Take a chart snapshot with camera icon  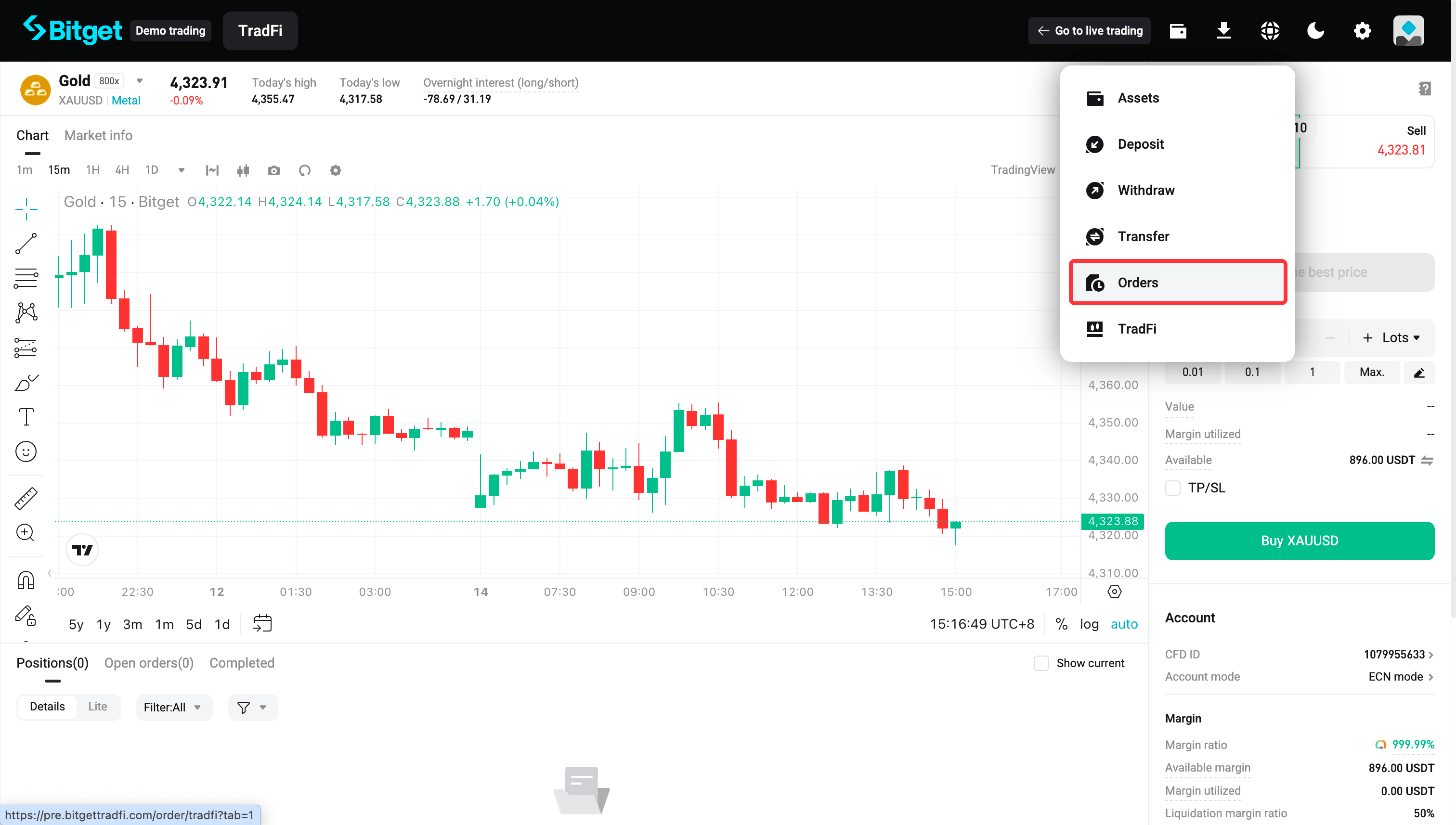click(x=274, y=170)
